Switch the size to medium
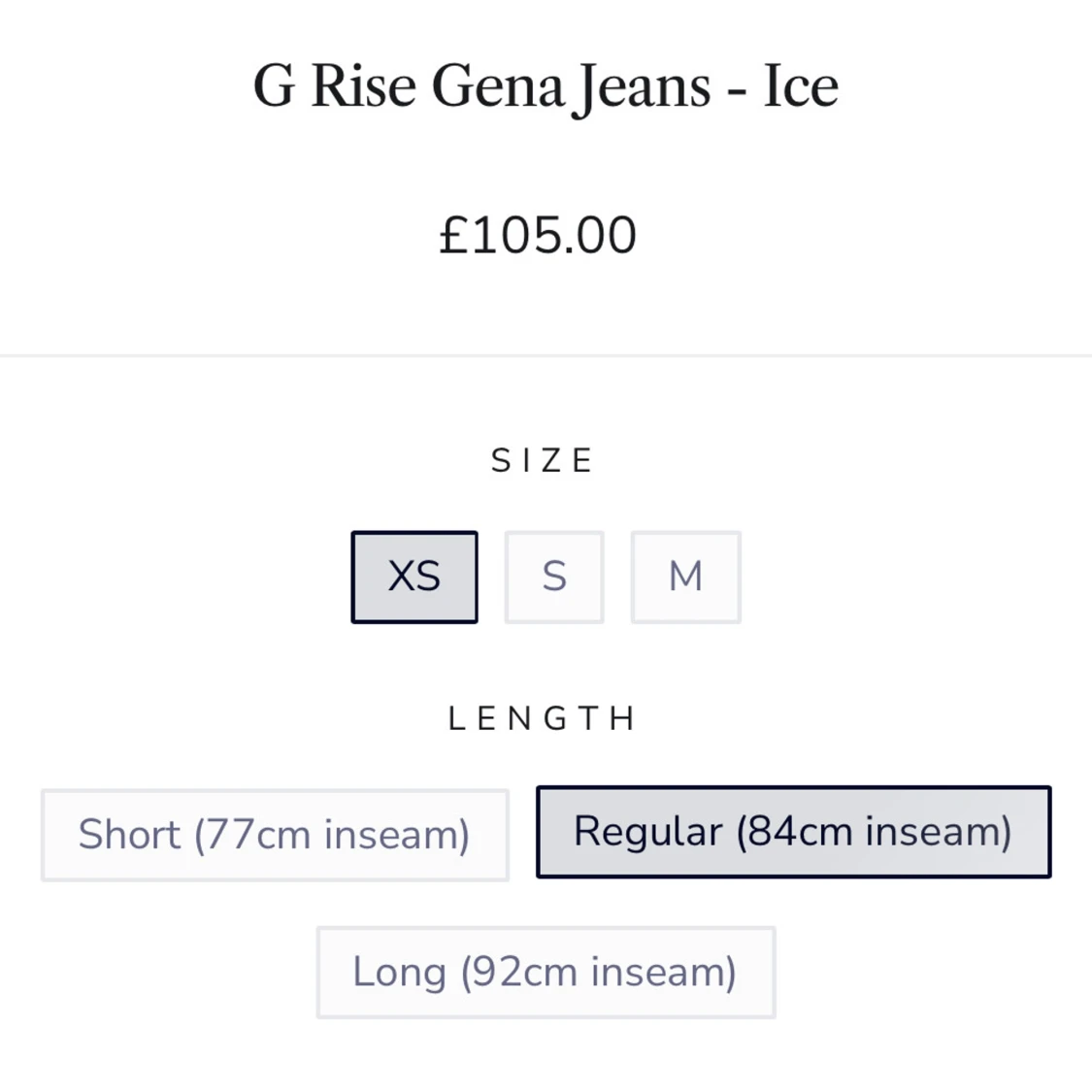 [685, 577]
